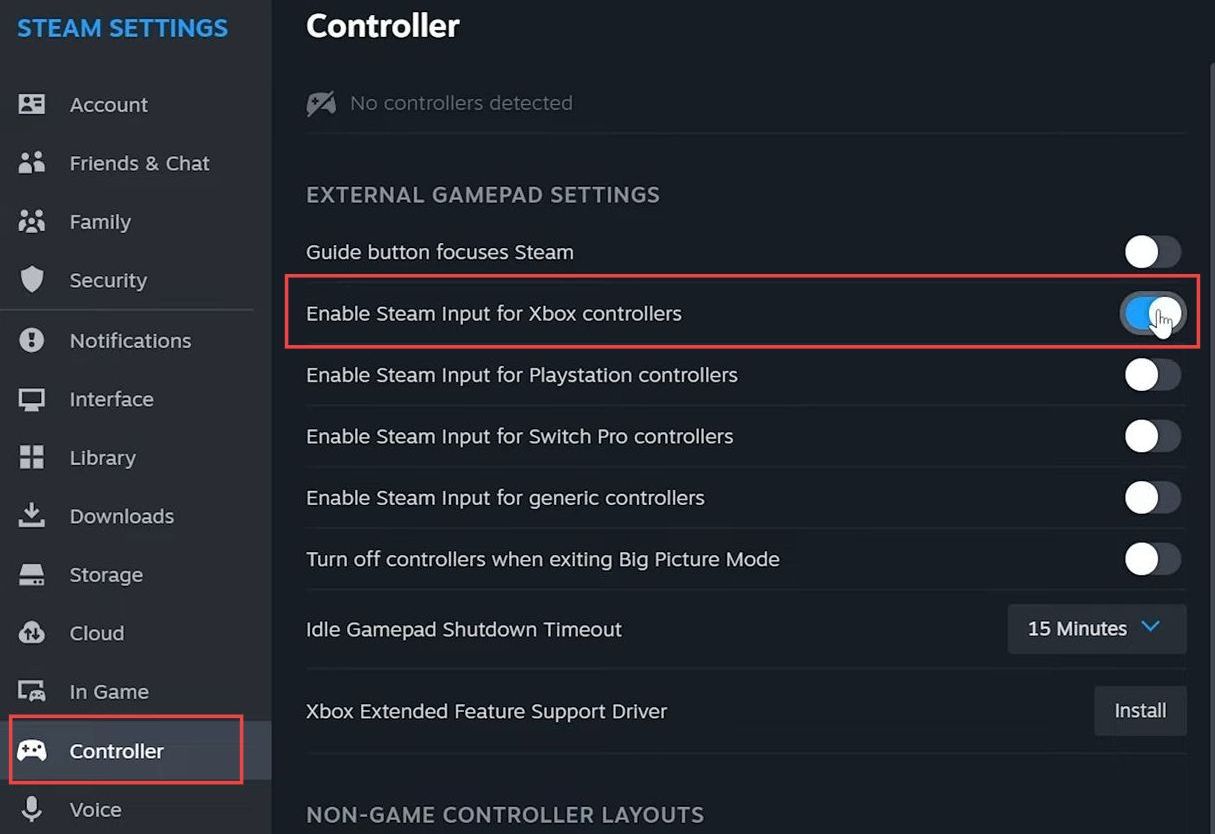
Task: Open Library settings via its icon
Action: coord(30,458)
